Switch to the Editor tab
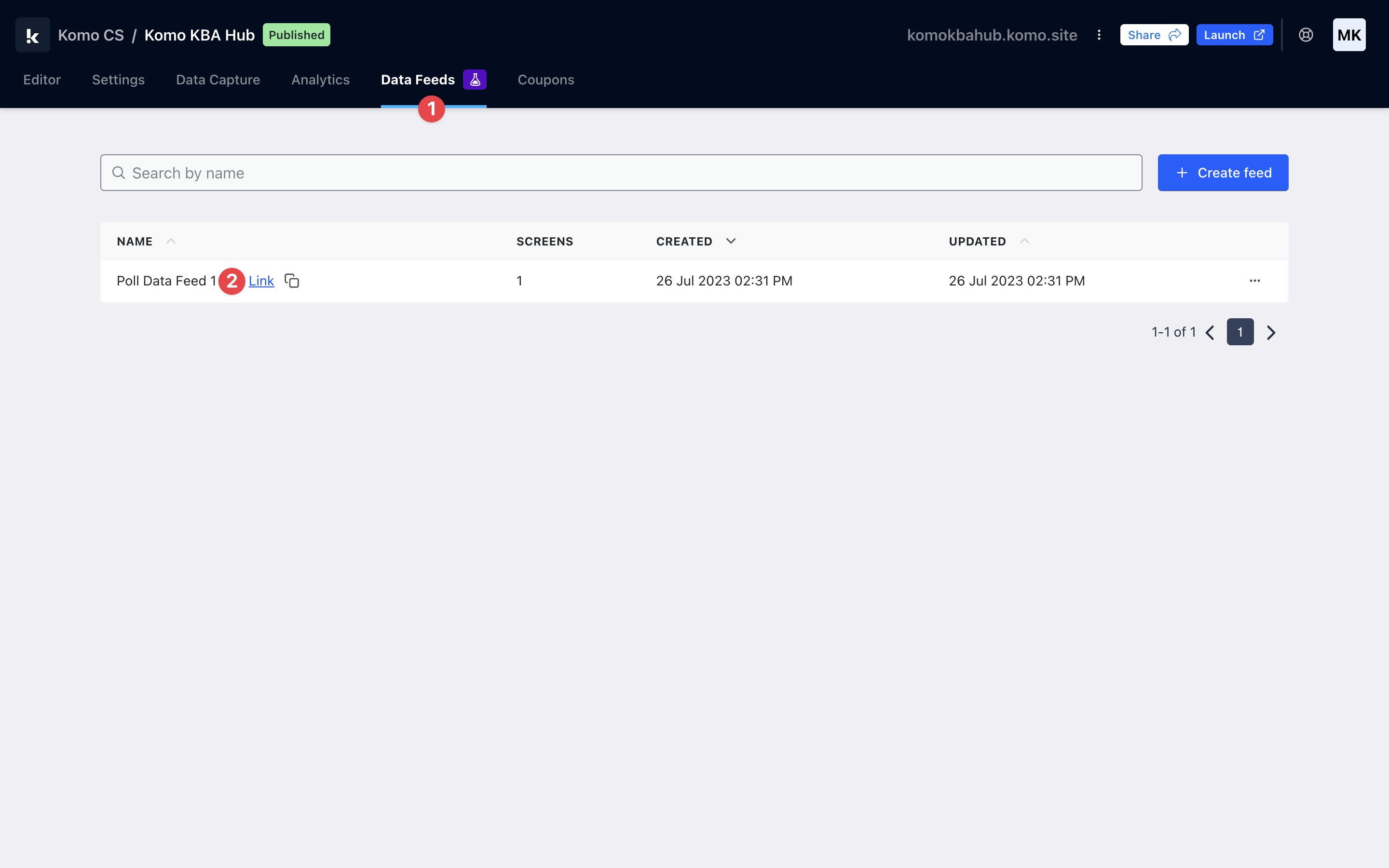The height and width of the screenshot is (868, 1389). 42,80
